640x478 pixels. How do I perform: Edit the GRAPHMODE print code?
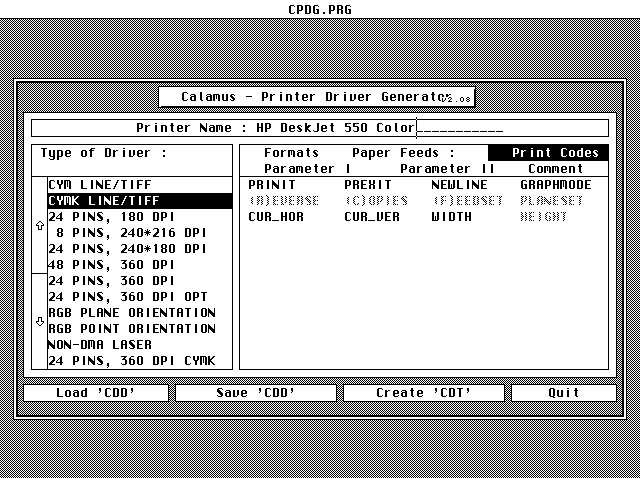coord(556,185)
